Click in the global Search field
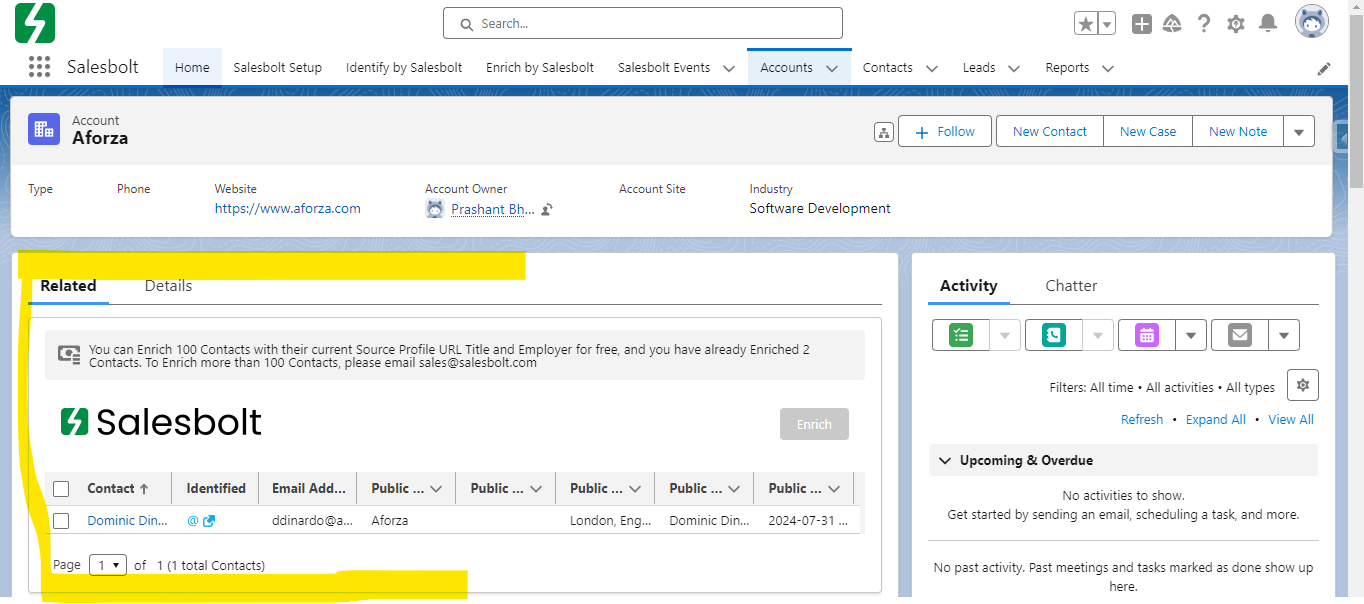Viewport: 1364px width, 604px height. (x=643, y=23)
